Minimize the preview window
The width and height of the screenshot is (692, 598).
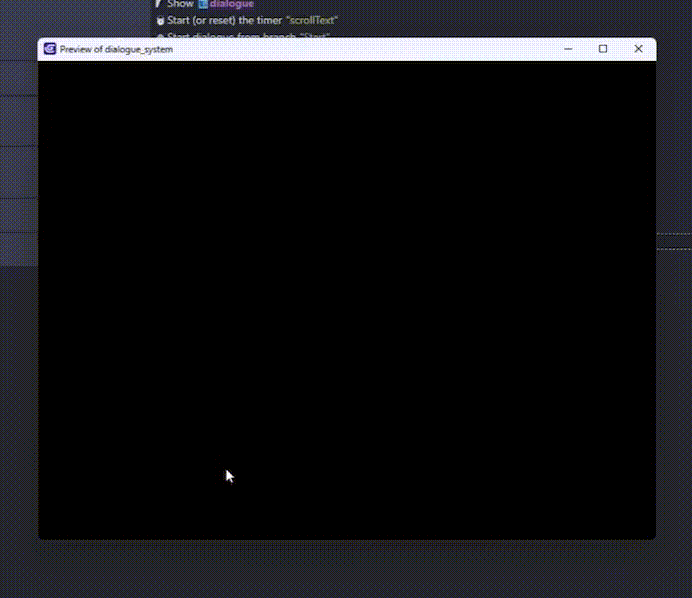click(568, 49)
